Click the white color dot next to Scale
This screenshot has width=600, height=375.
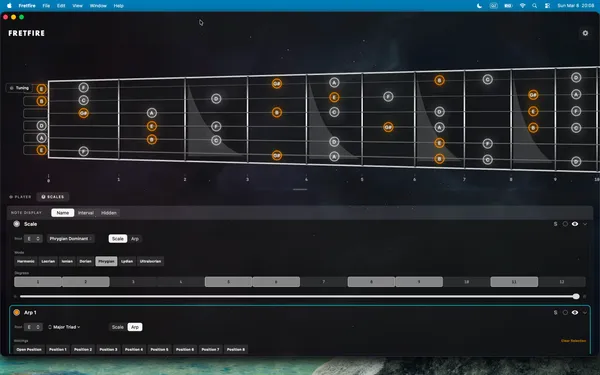pos(16,224)
